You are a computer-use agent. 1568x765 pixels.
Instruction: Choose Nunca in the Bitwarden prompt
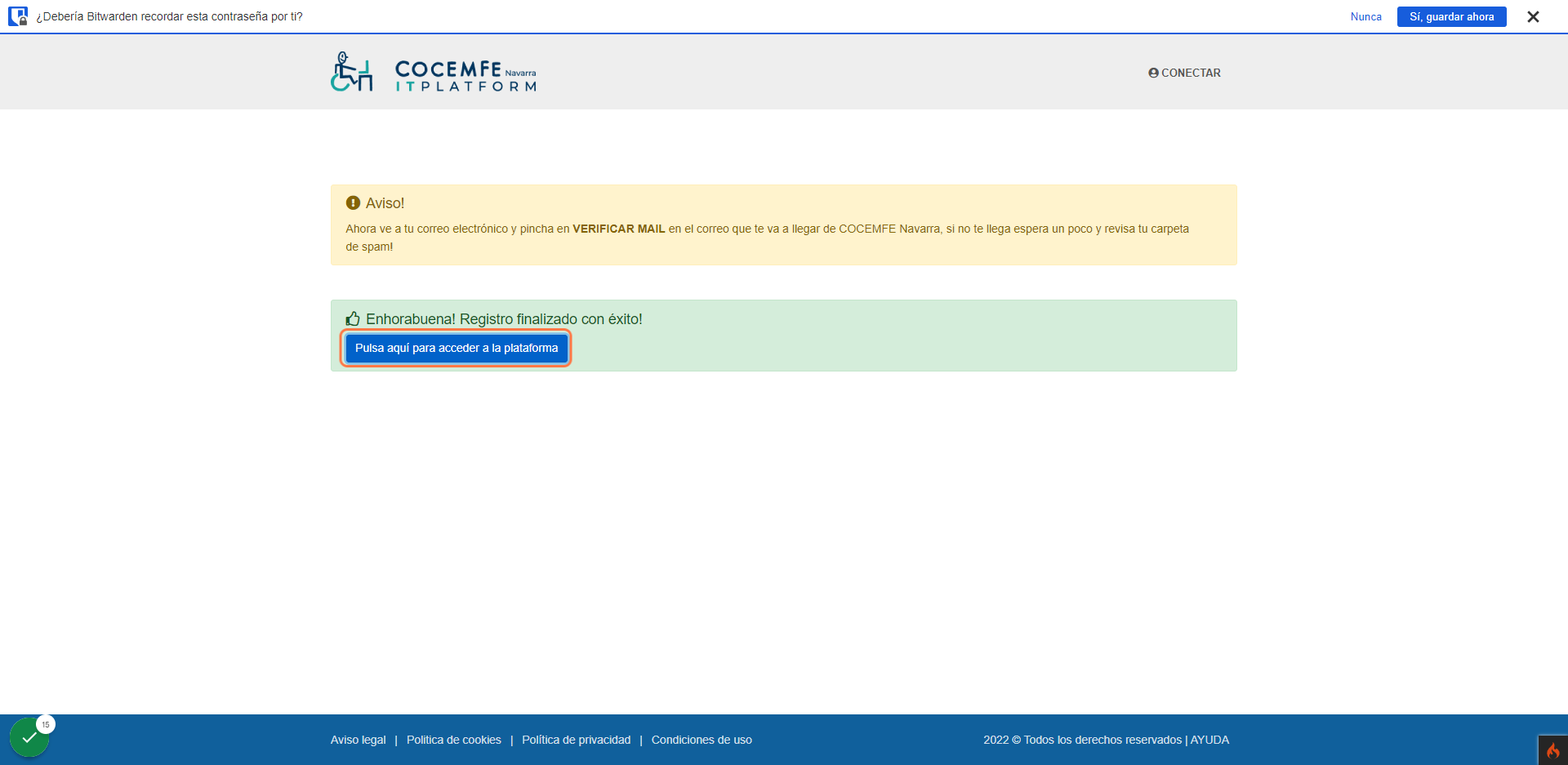1365,16
